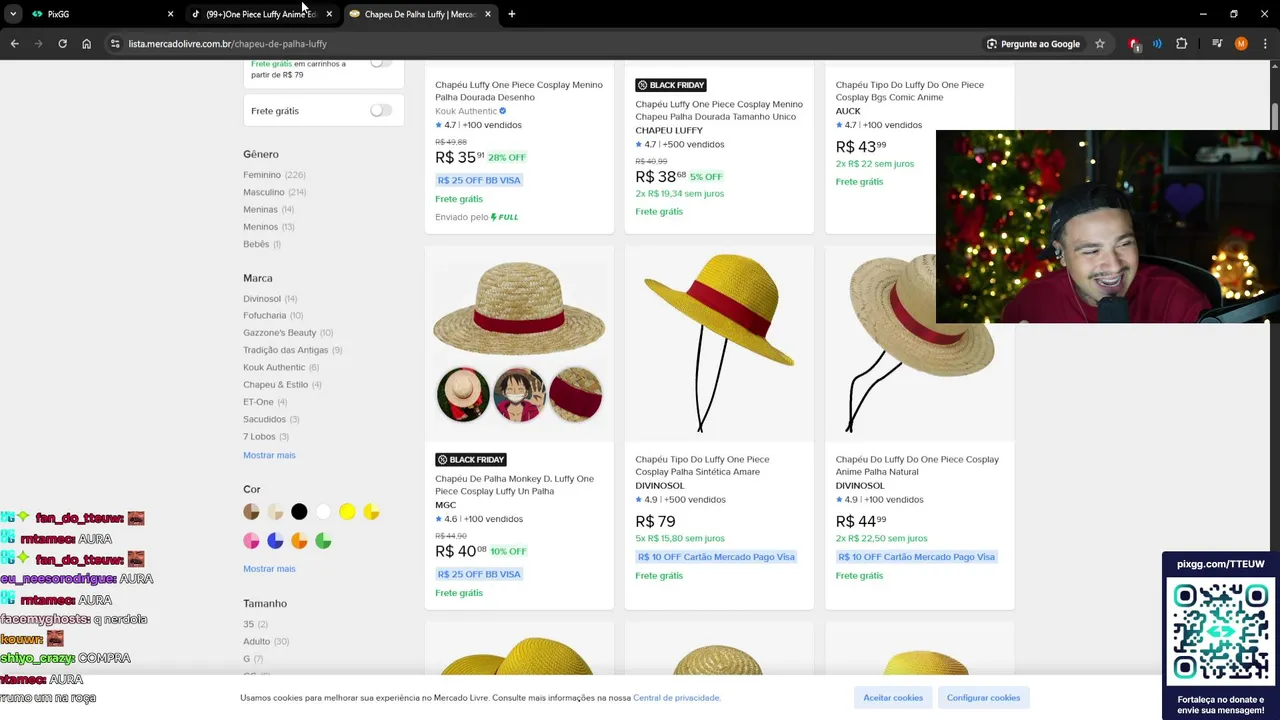Image resolution: width=1280 pixels, height=720 pixels.
Task: Open the Chrome profile avatar
Action: [1241, 44]
